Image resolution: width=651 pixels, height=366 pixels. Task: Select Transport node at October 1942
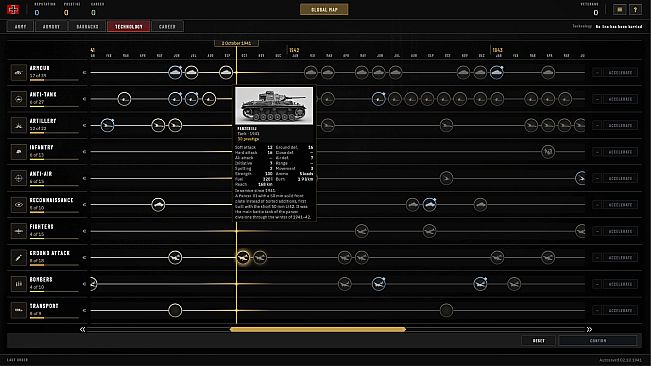[x=446, y=310]
